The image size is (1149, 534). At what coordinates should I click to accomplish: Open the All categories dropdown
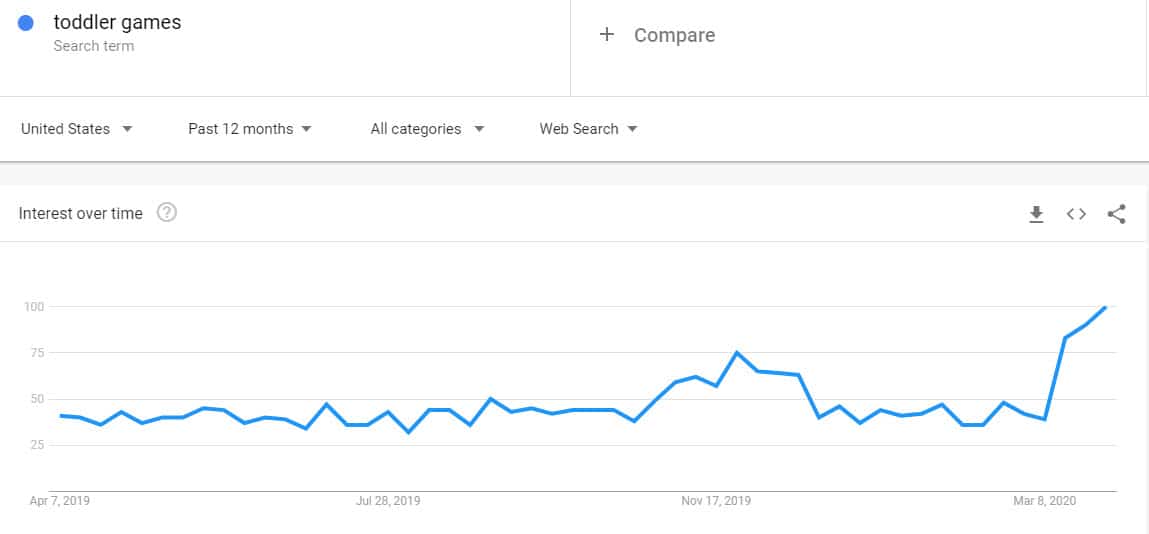pos(427,129)
